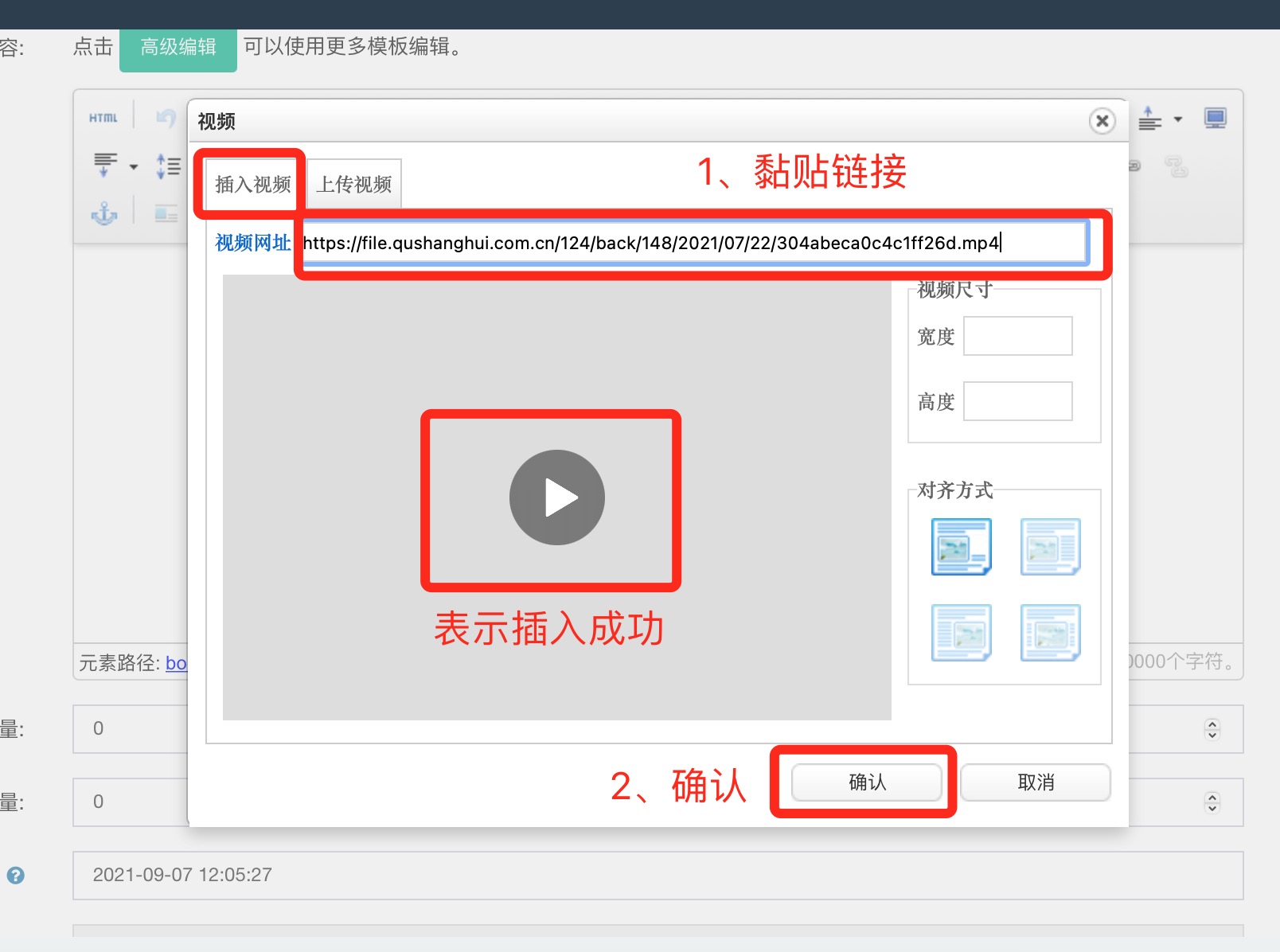Open the paragraph-spacing-after dropdown arrow
This screenshot has height=952, width=1280.
click(x=134, y=167)
